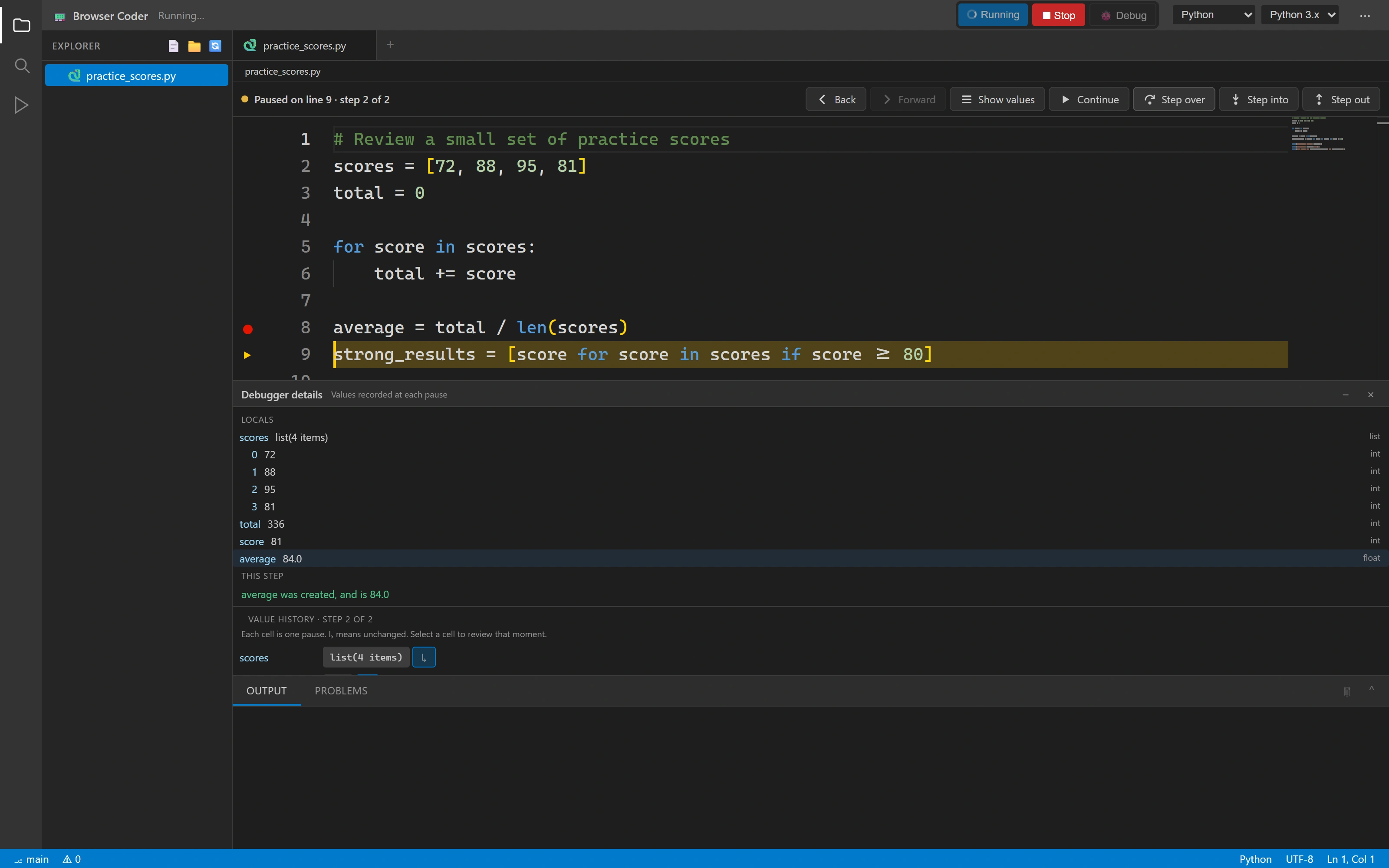The width and height of the screenshot is (1389, 868).
Task: Continue execution of the program
Action: pos(1089,99)
